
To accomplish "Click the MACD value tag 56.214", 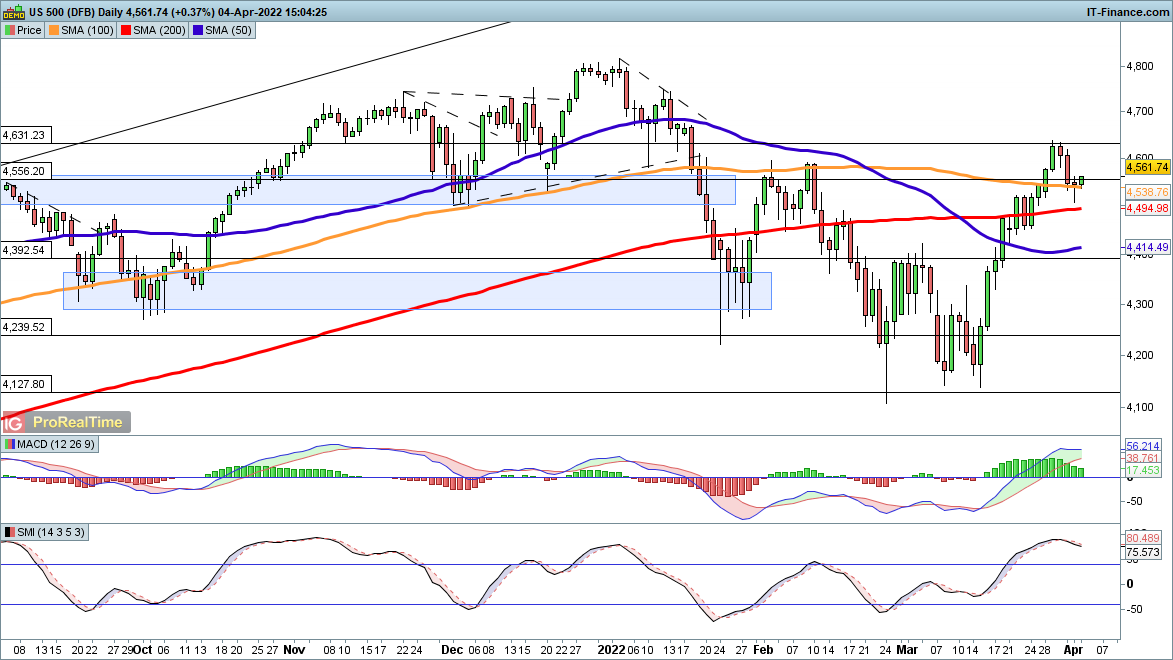I will pos(1143,446).
